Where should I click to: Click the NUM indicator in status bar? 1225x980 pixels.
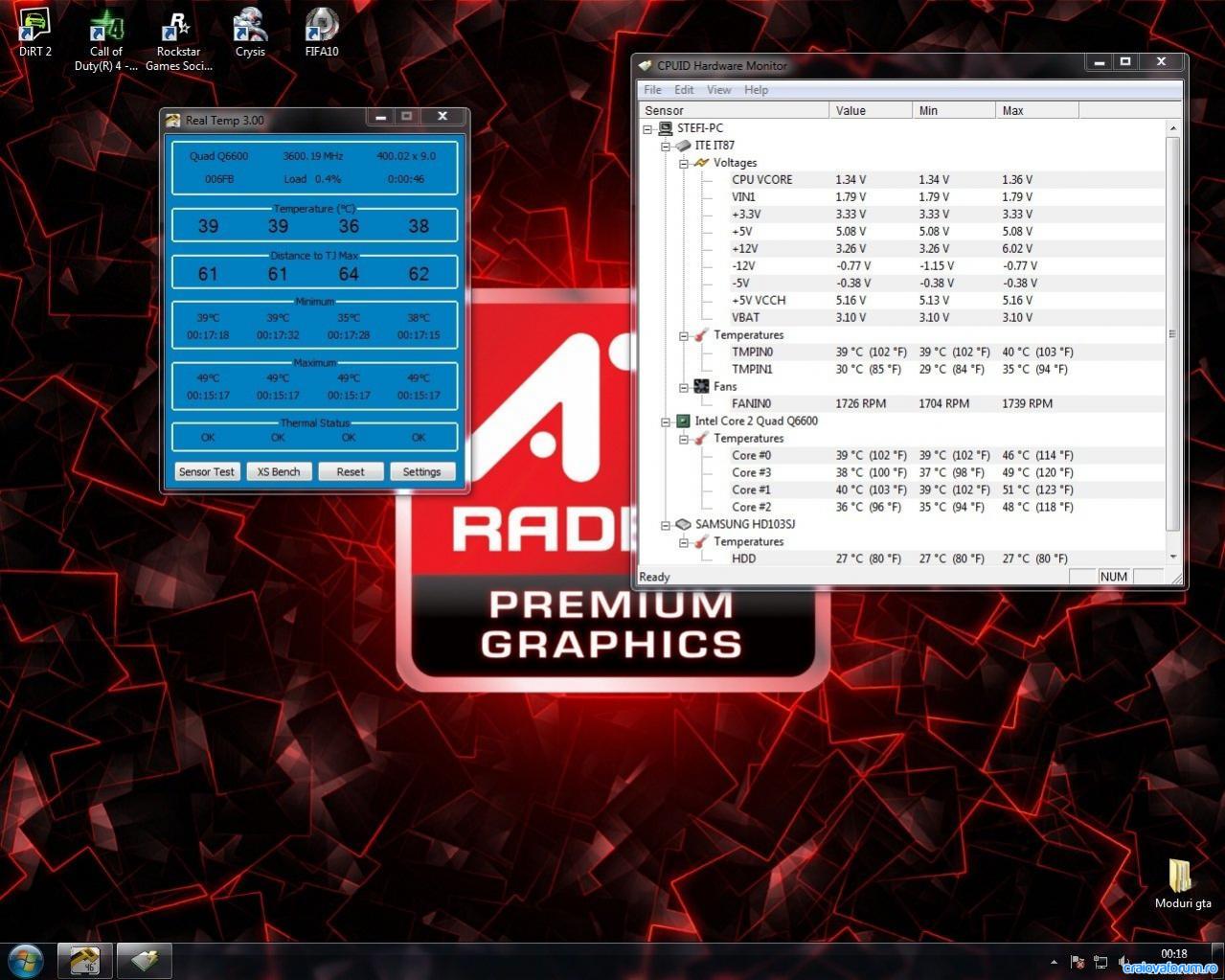click(1114, 577)
